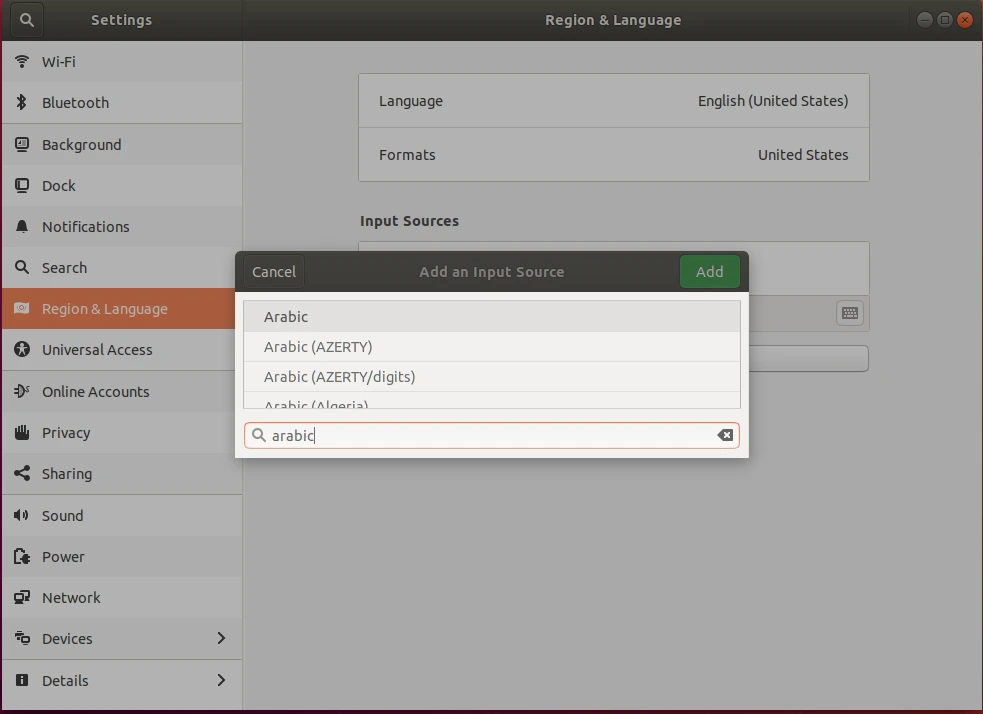Minimize the Settings window
This screenshot has height=714, width=983.
pos(925,20)
